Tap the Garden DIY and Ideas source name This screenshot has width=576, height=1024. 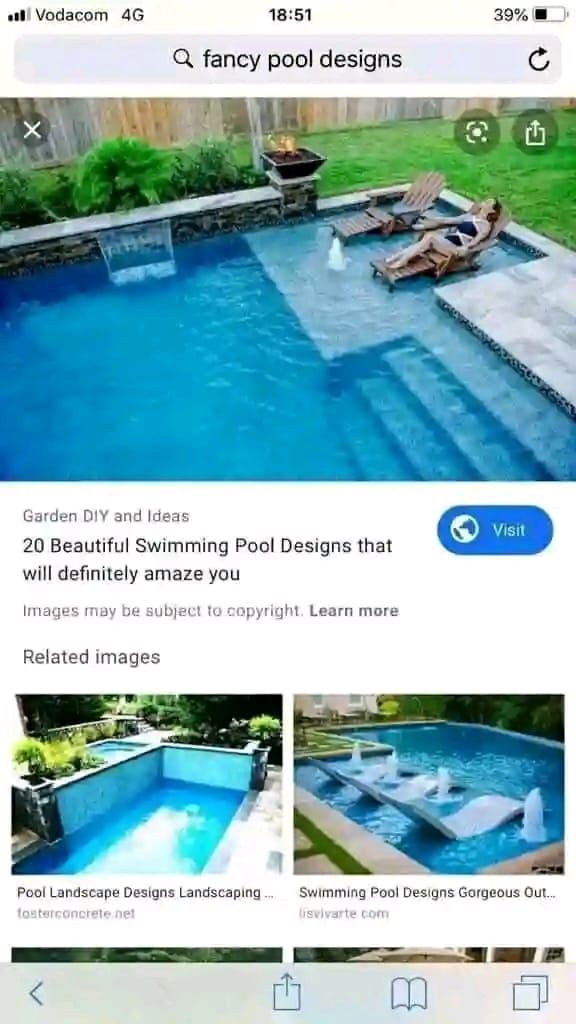[106, 516]
